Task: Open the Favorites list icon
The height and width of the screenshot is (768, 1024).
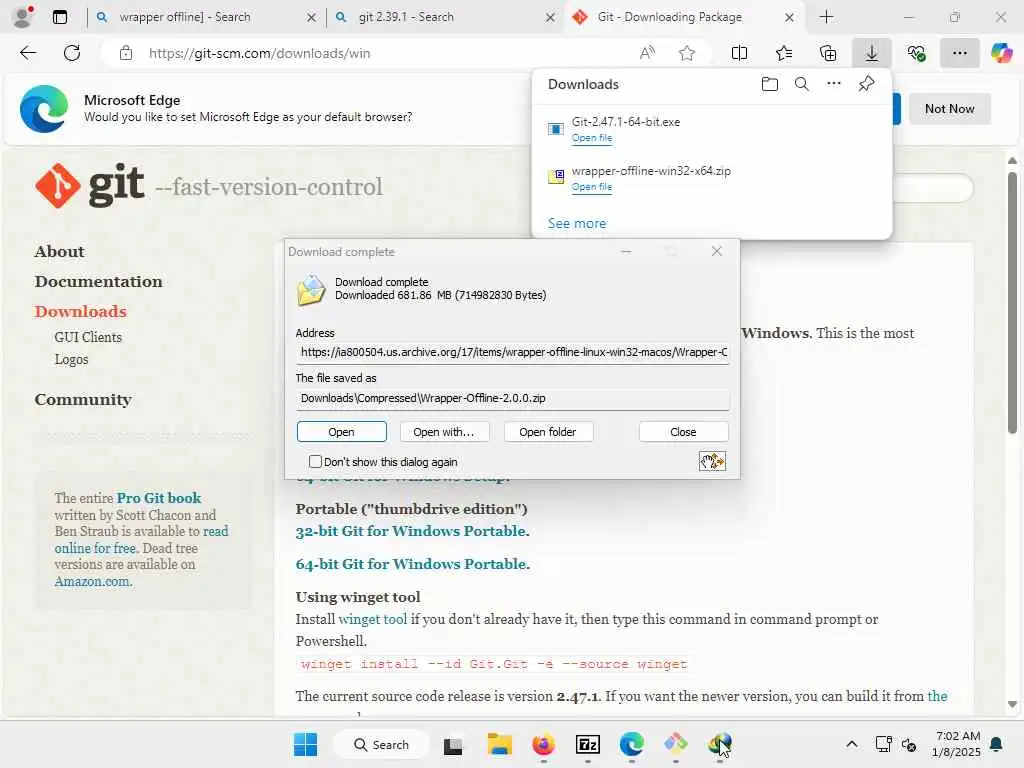Action: [784, 53]
